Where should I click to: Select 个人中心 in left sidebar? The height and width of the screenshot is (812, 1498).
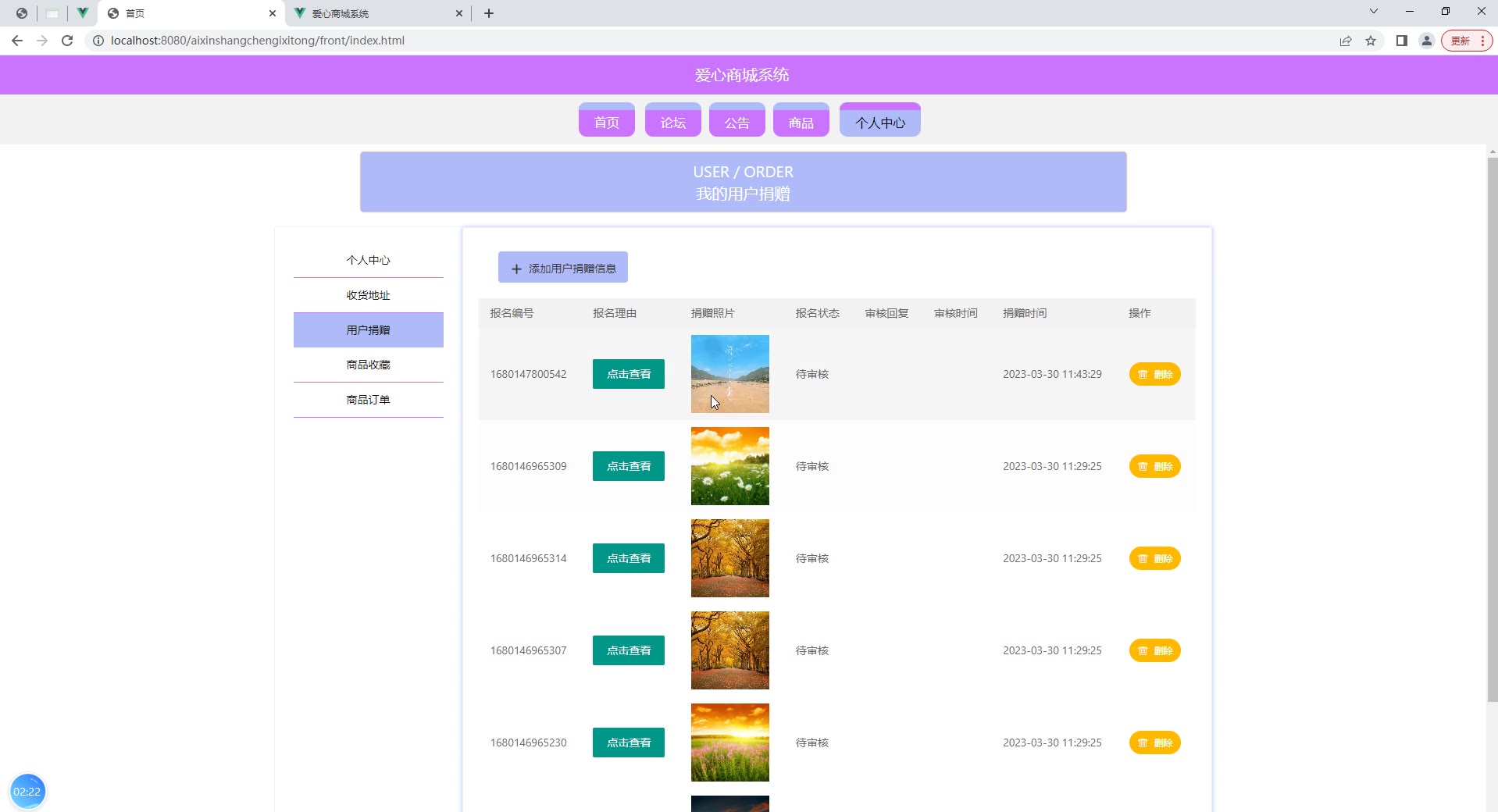click(369, 260)
